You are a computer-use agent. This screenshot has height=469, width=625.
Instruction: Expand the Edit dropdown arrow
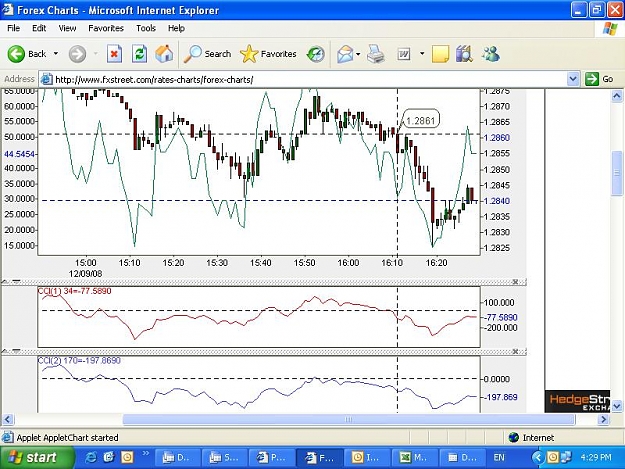pyautogui.click(x=422, y=54)
